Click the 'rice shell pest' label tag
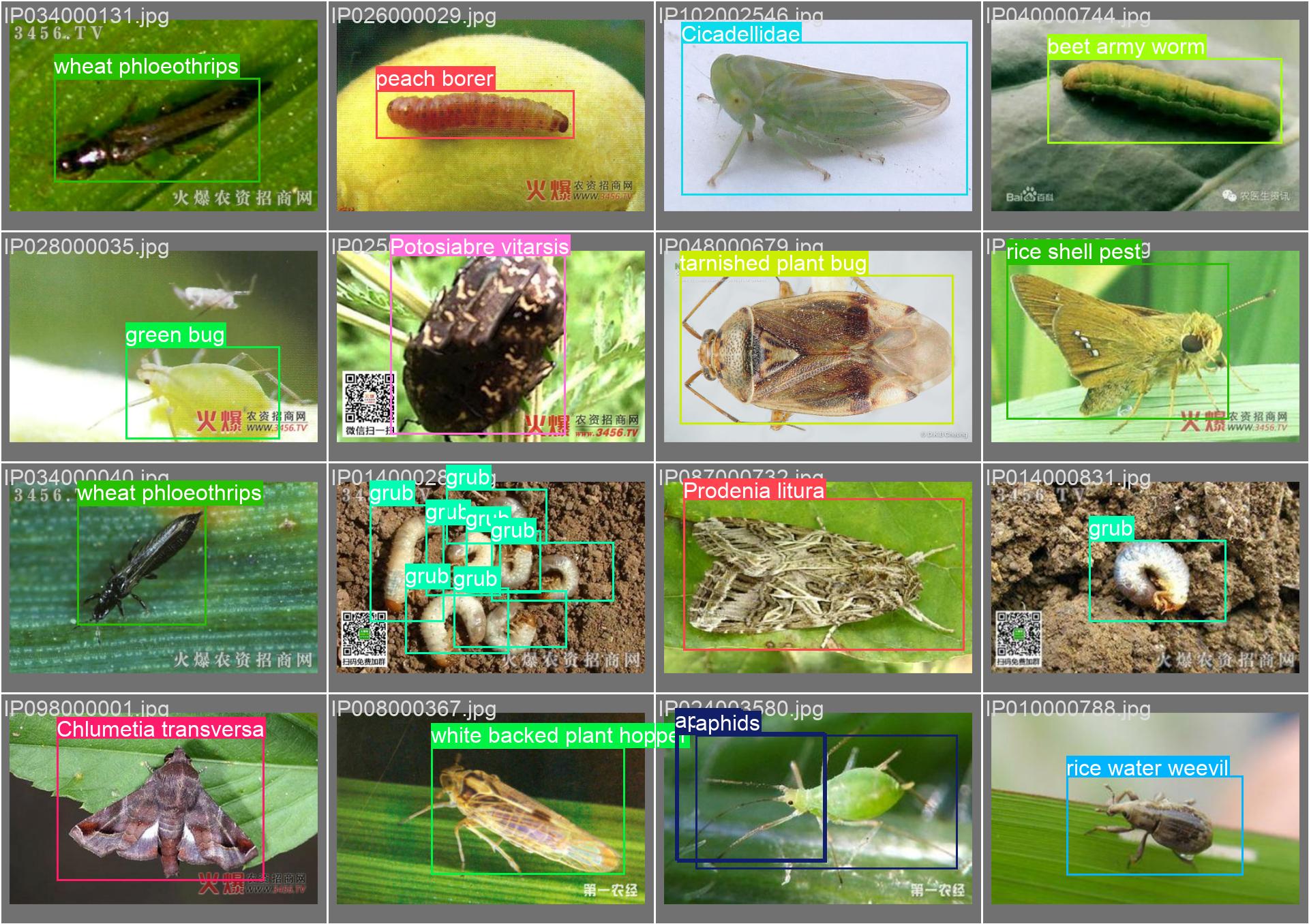Image resolution: width=1309 pixels, height=924 pixels. coord(1074,251)
